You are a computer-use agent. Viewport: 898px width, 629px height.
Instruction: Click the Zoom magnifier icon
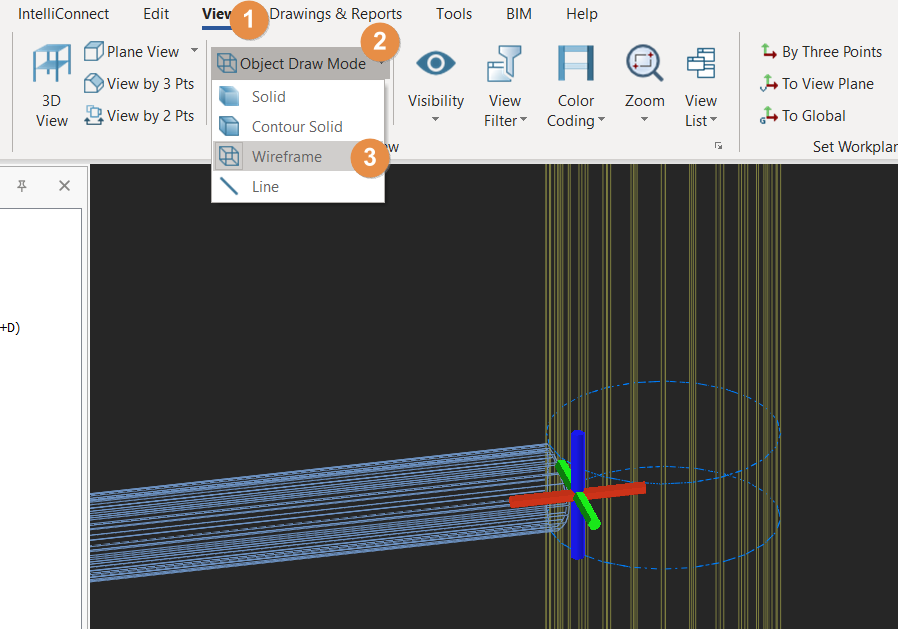[x=644, y=65]
